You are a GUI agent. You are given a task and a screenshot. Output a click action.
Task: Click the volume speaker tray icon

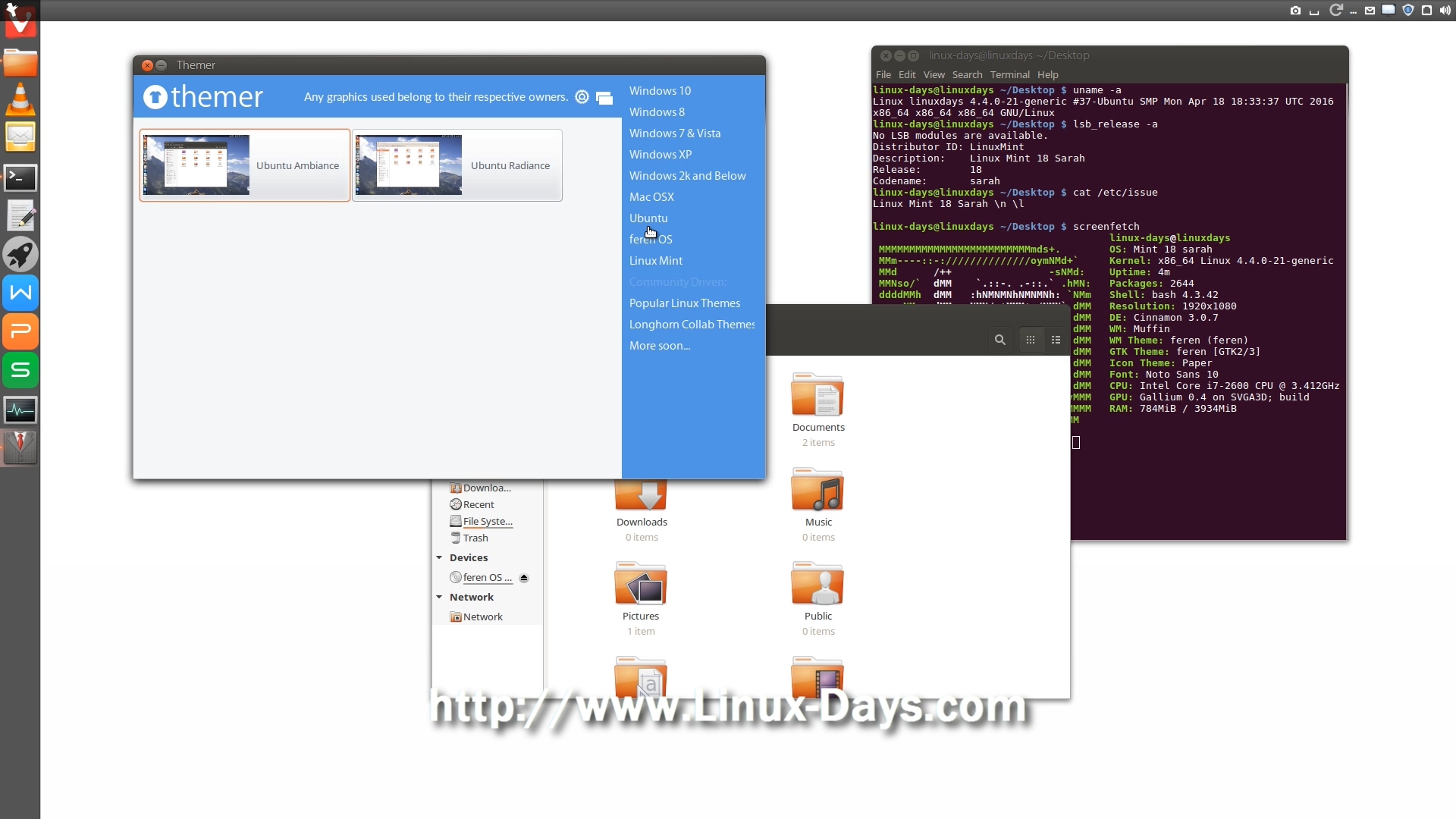click(1445, 11)
